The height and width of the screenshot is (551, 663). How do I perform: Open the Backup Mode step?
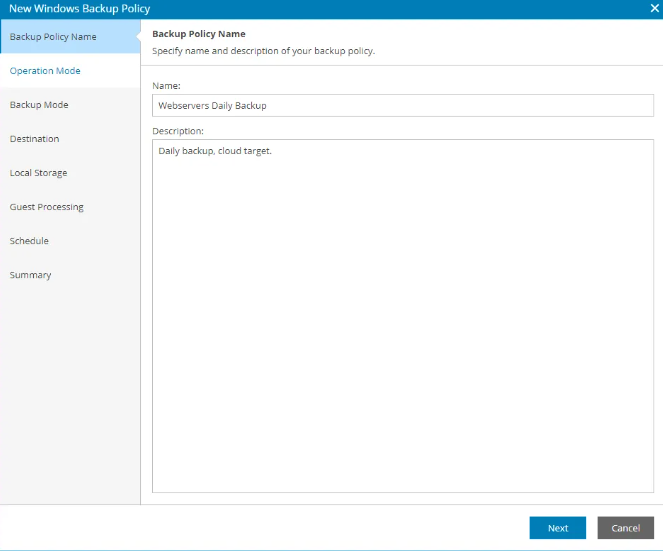(39, 105)
